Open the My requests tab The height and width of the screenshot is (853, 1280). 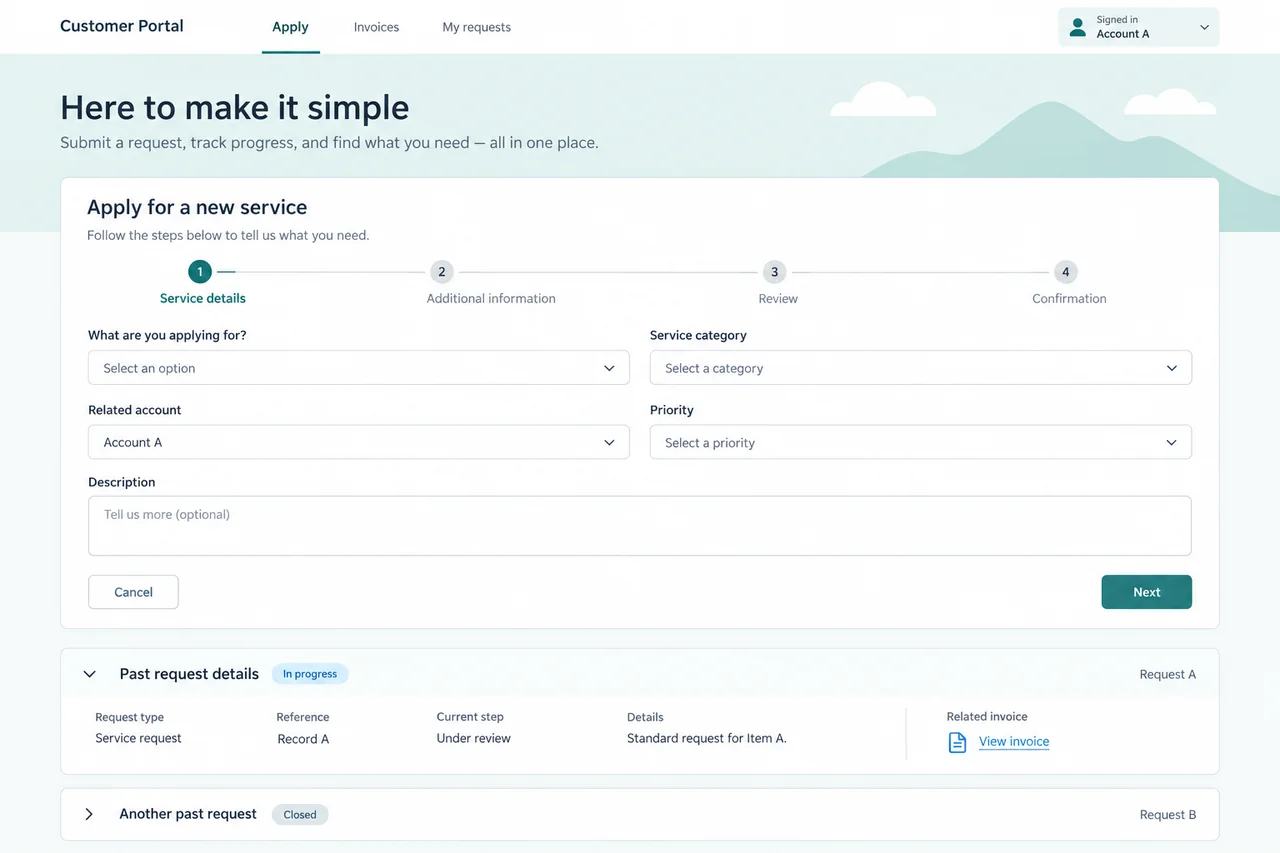click(476, 27)
